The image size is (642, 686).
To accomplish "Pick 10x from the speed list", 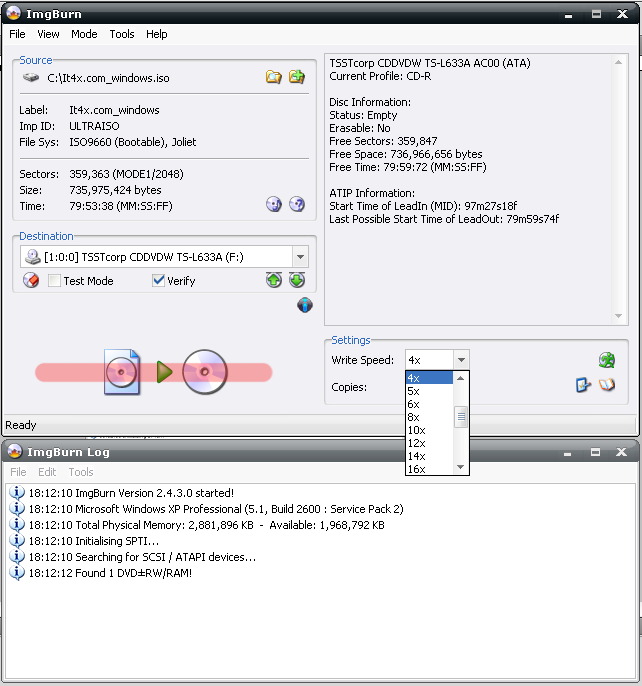I will 429,430.
